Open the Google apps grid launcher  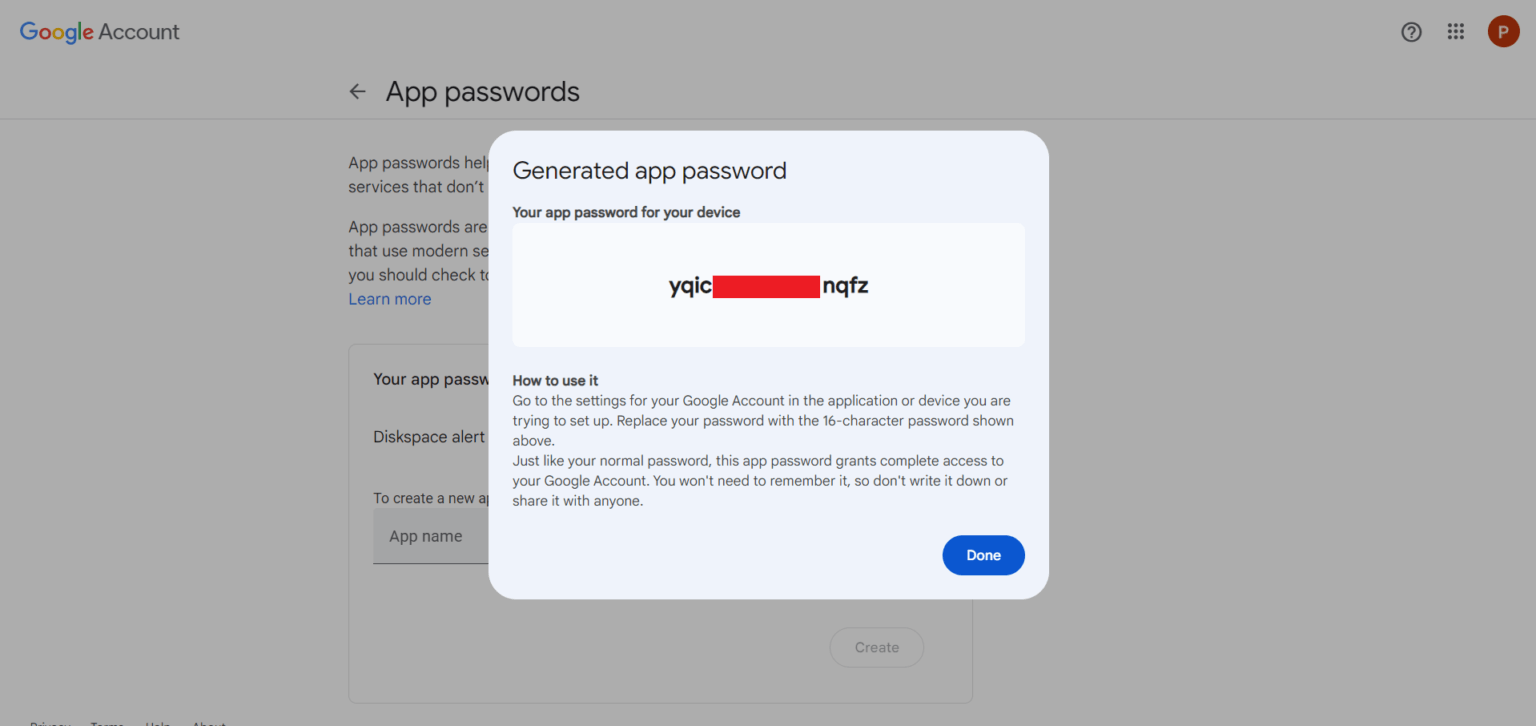click(1456, 32)
